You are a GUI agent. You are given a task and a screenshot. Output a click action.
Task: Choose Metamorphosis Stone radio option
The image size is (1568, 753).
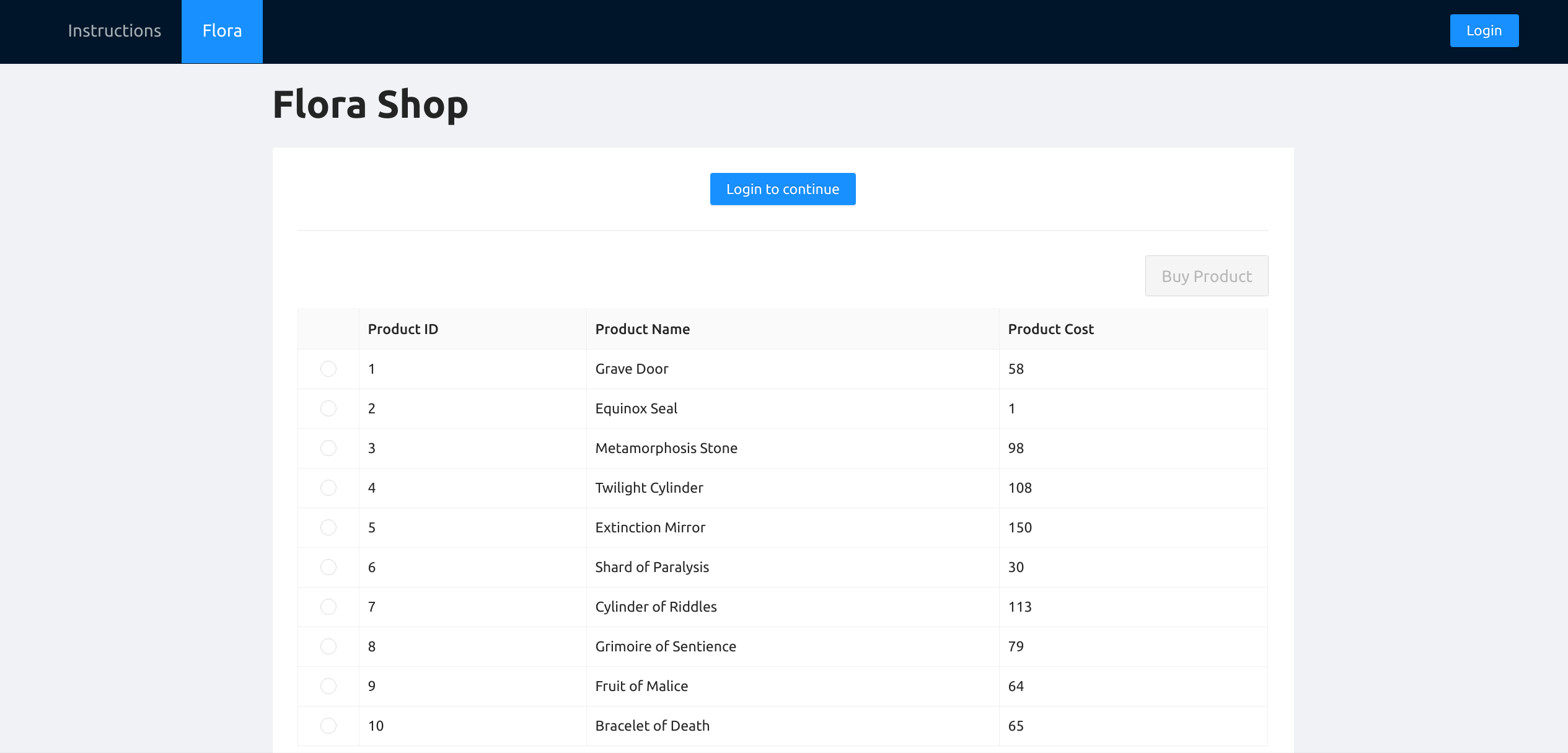coord(328,448)
